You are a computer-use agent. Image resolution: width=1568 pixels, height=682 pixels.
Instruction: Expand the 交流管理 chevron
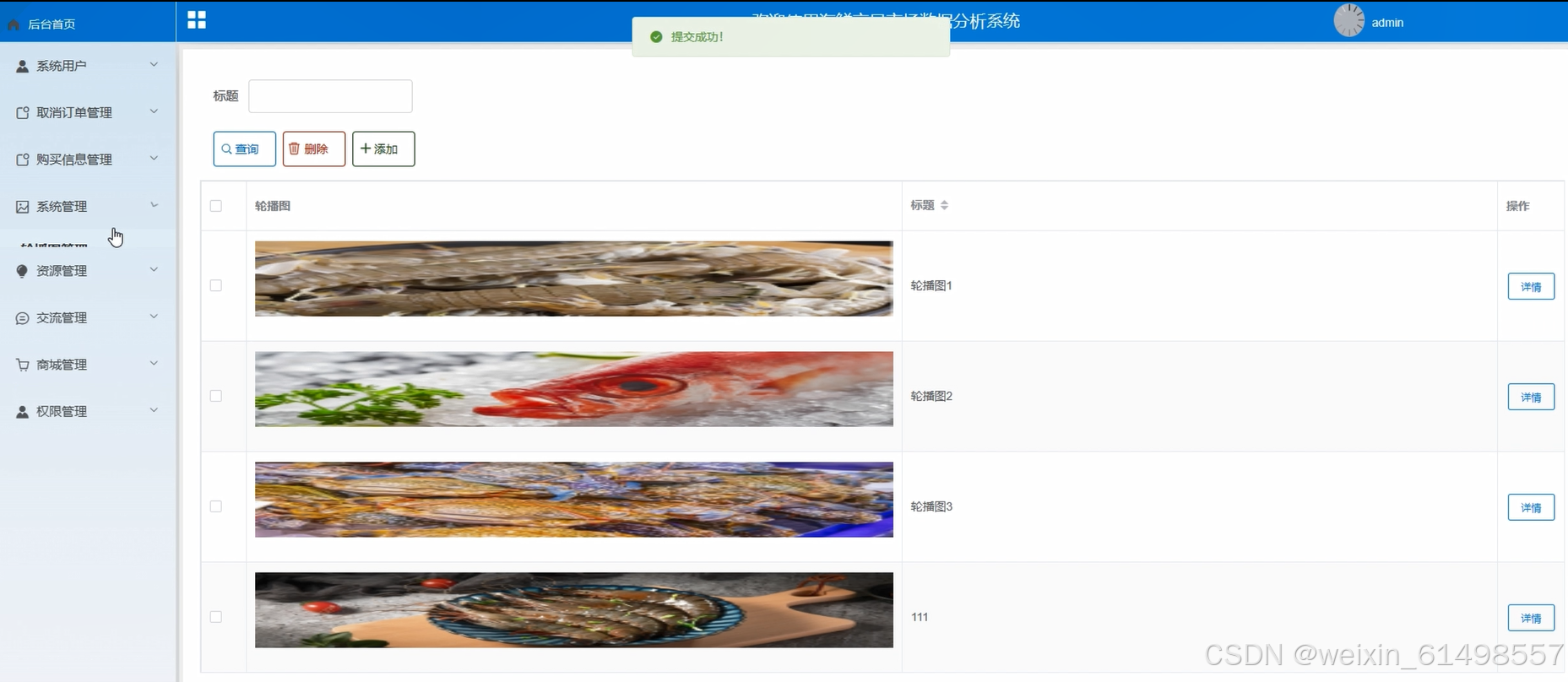tap(154, 317)
